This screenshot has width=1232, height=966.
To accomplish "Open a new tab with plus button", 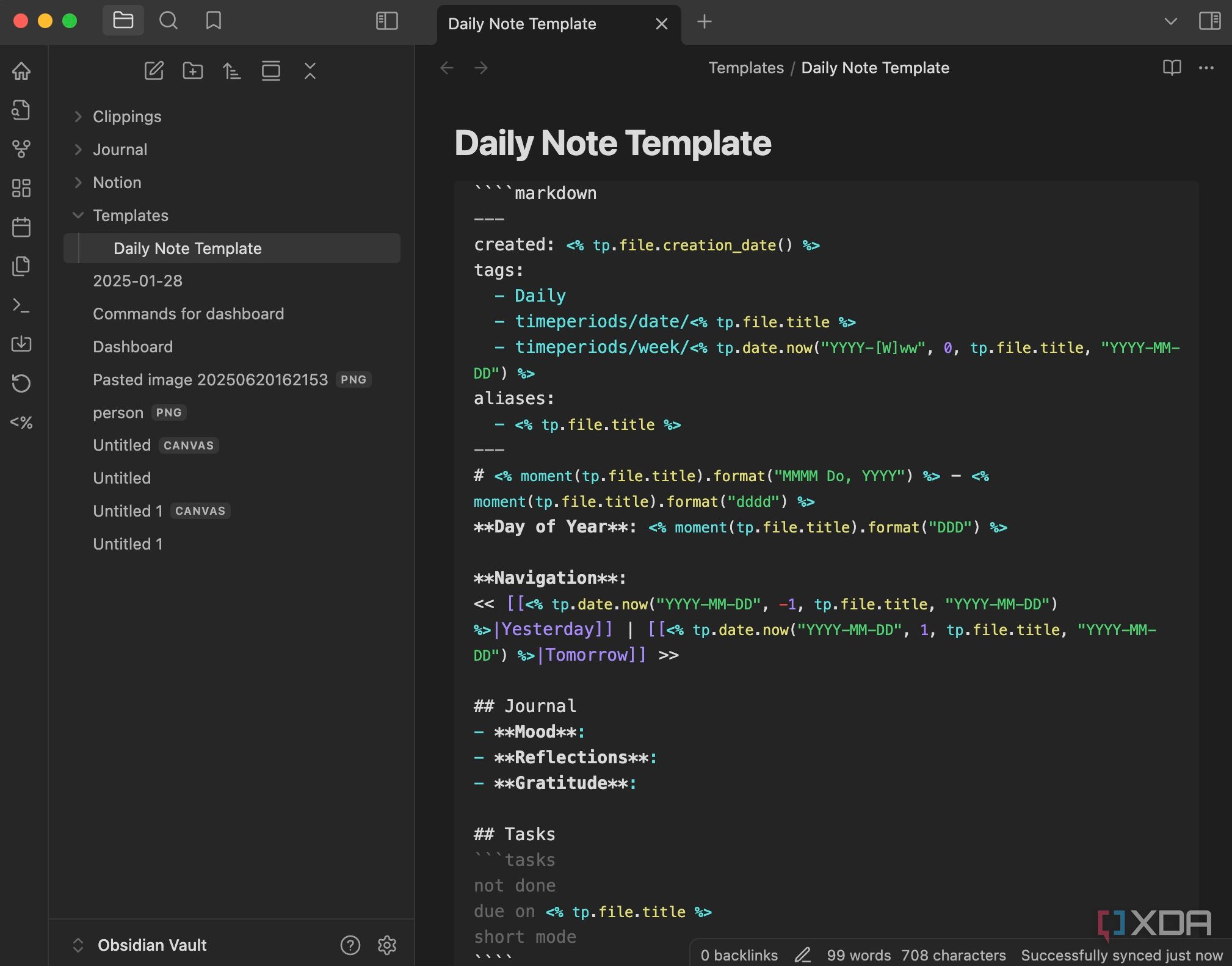I will click(705, 22).
